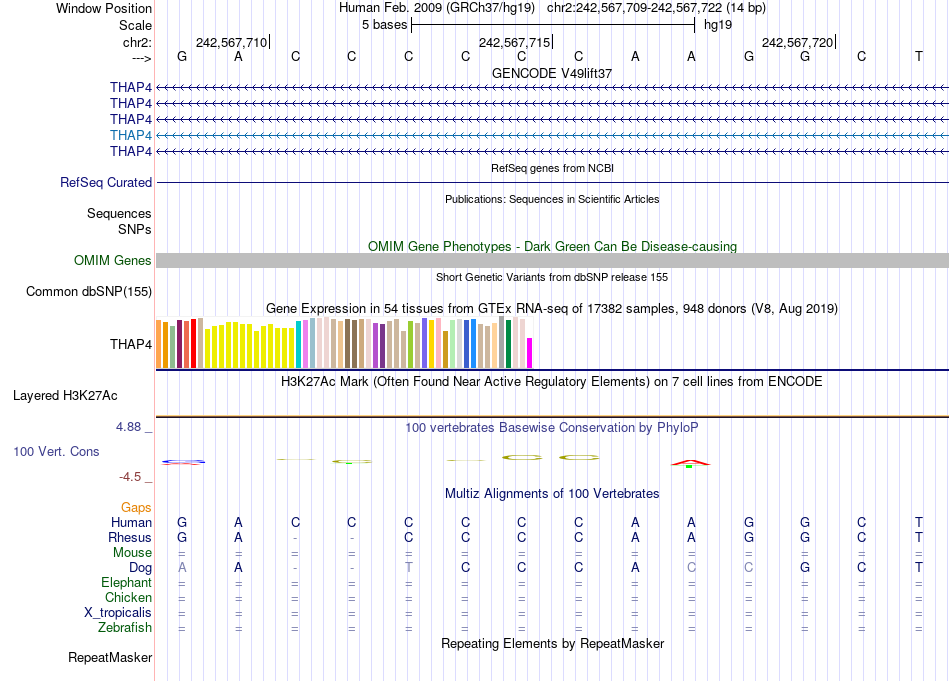Click the SNPs track label
The image size is (950, 681).
click(x=135, y=229)
